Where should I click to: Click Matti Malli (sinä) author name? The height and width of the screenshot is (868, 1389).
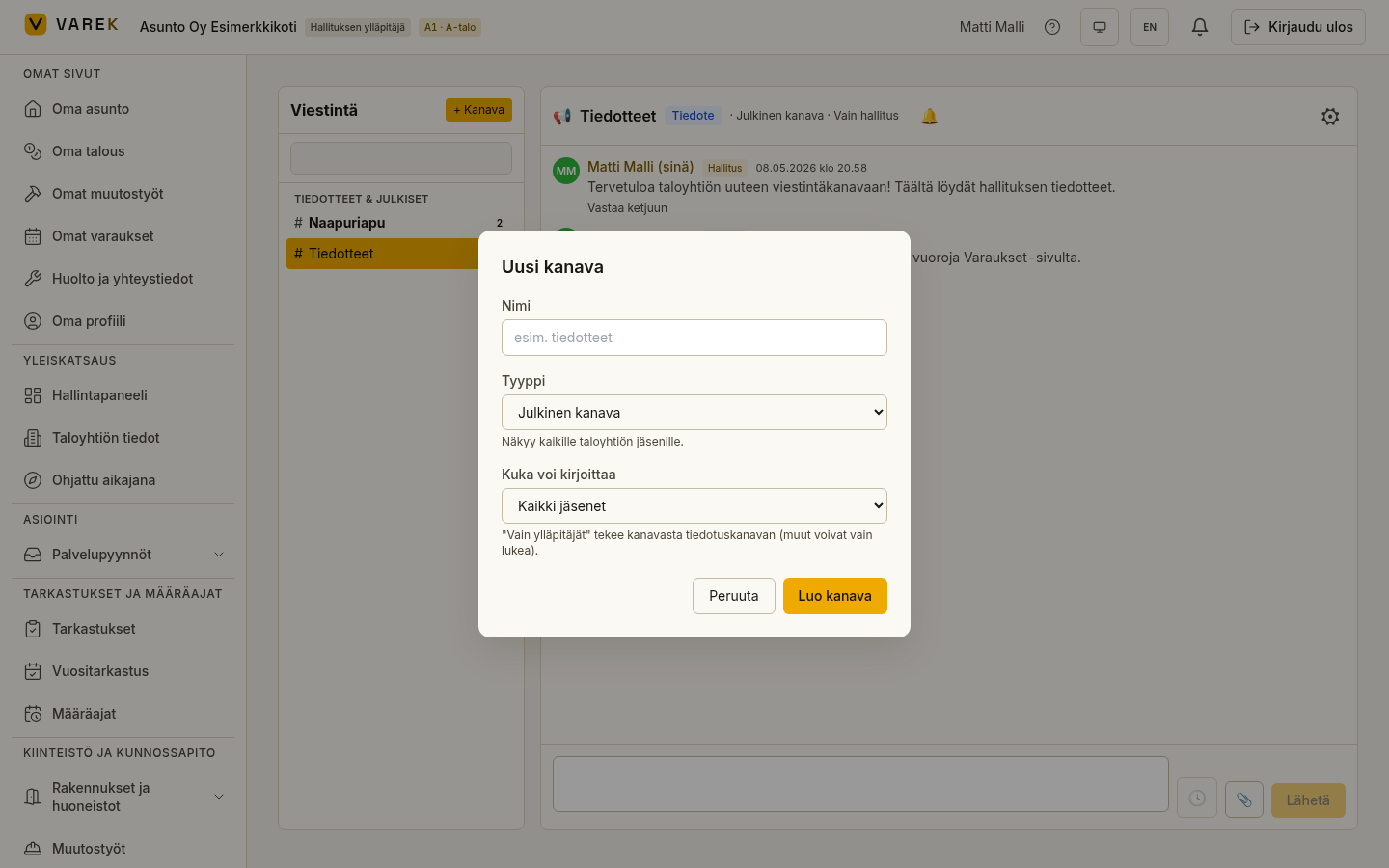(640, 167)
